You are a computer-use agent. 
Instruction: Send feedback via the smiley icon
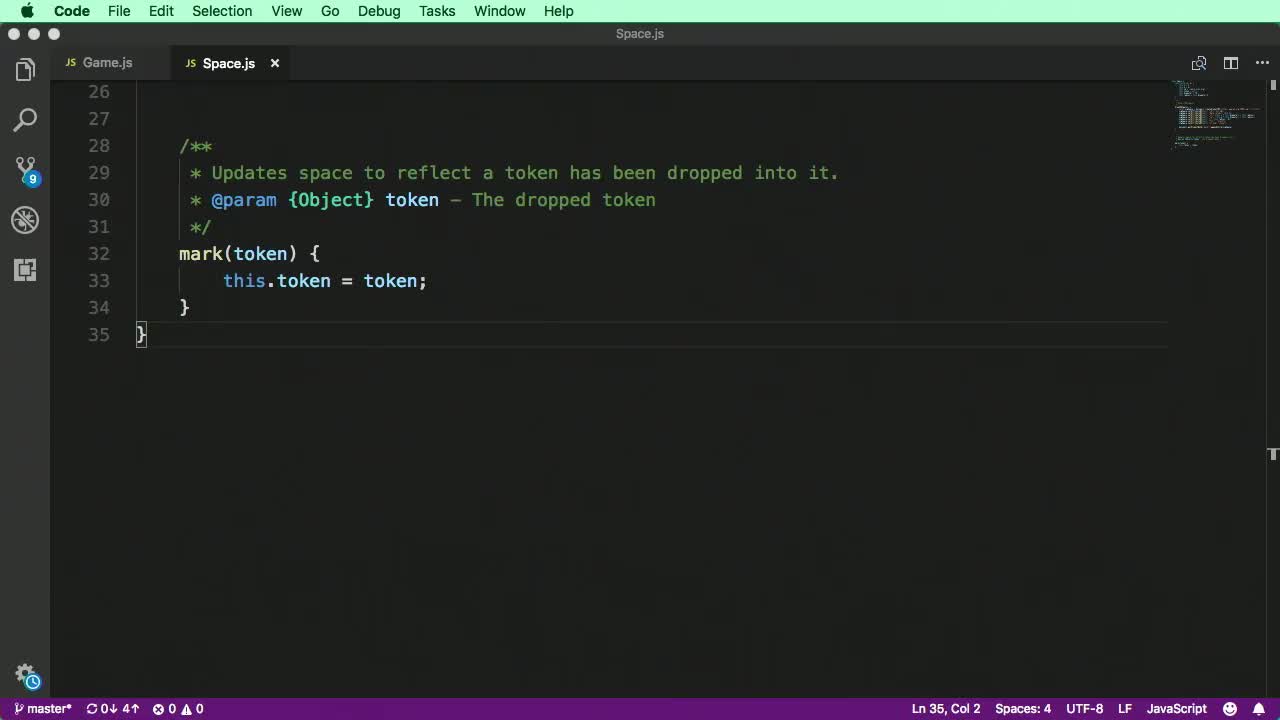pos(1230,708)
